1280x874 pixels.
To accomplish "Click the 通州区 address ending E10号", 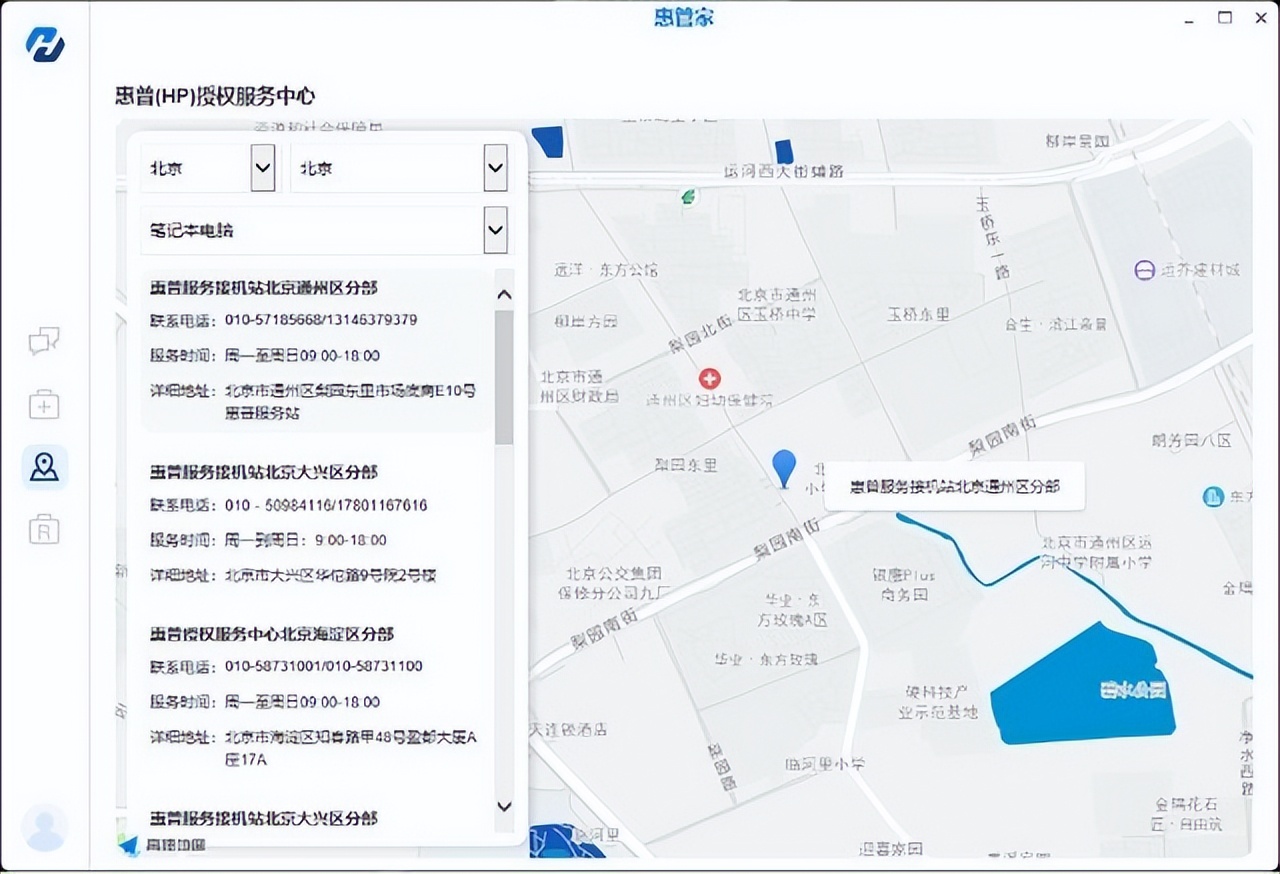I will 350,401.
